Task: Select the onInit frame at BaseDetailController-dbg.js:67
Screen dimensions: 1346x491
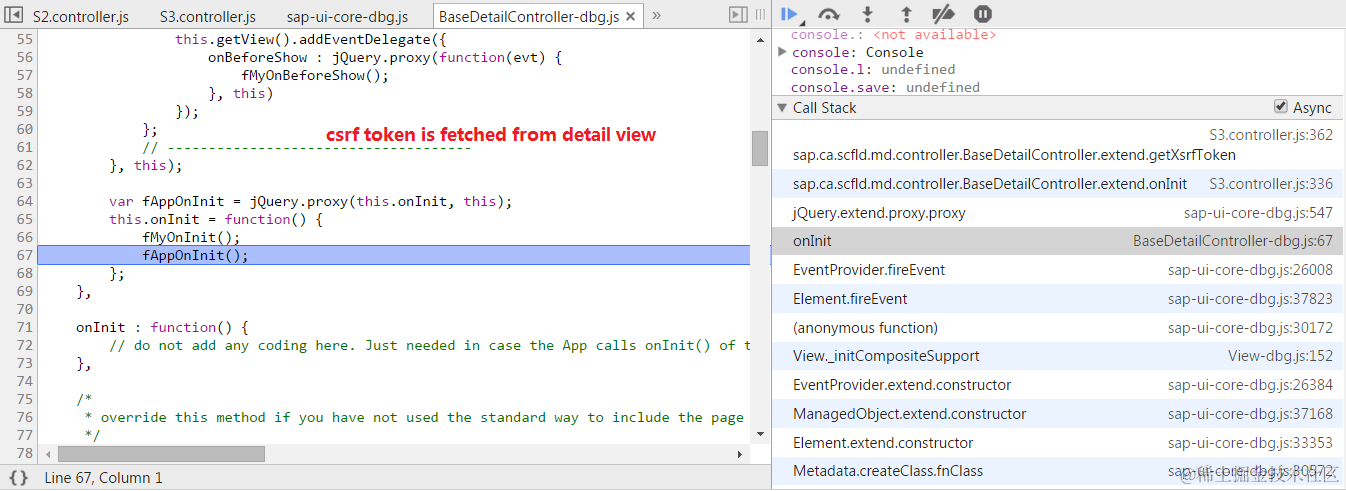Action: 1058,241
